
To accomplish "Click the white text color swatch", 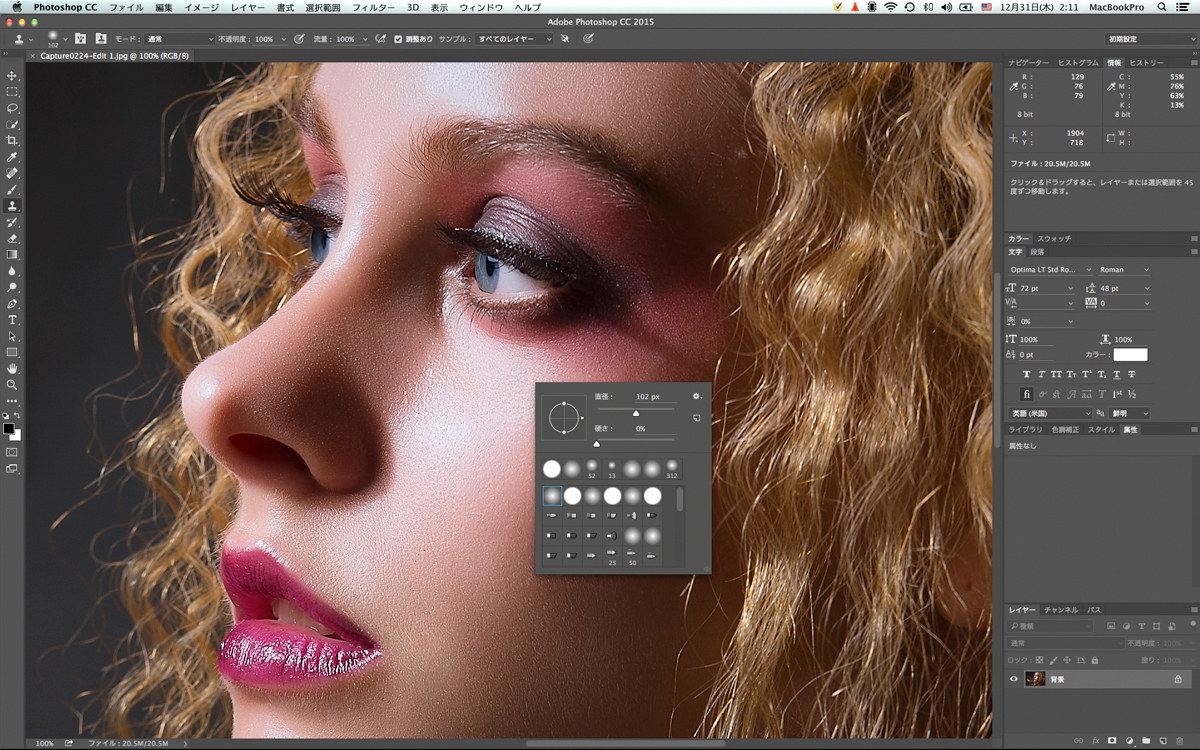I will coord(1131,355).
